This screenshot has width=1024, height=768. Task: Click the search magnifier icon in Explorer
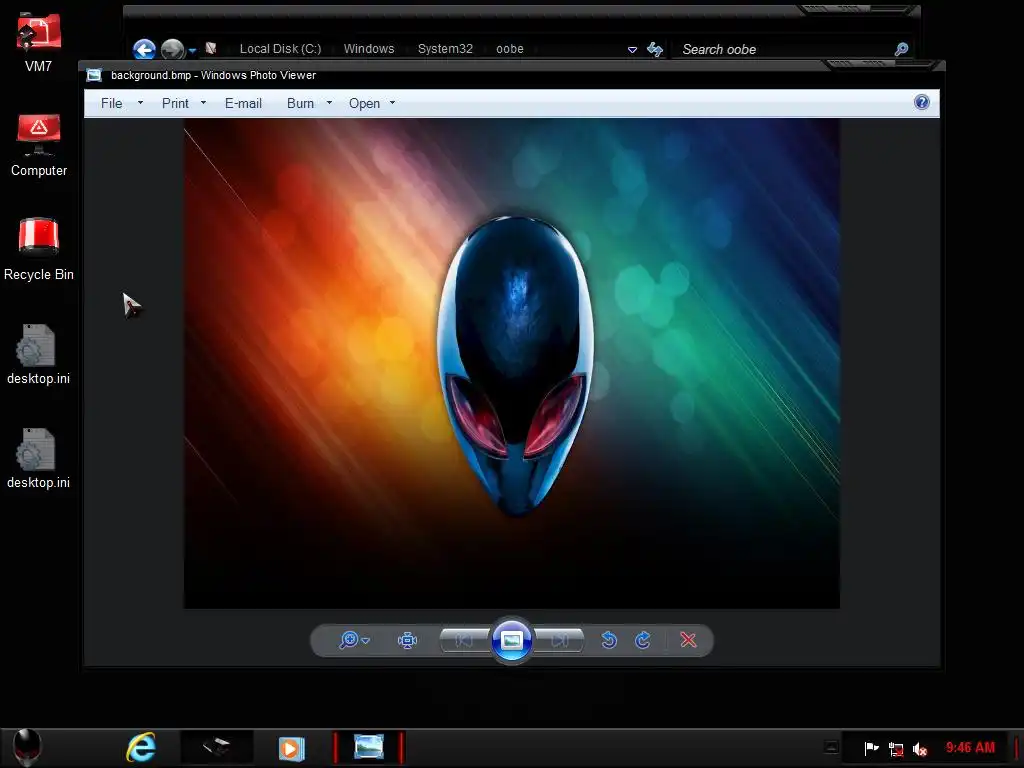click(901, 49)
